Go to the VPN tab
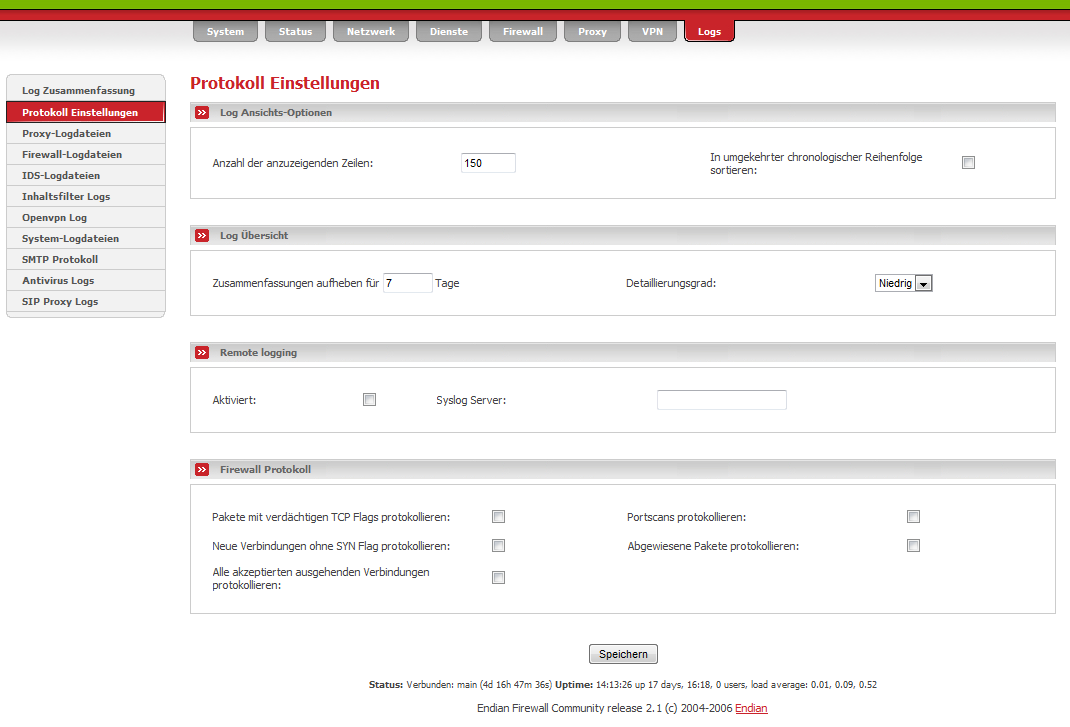The width and height of the screenshot is (1070, 727). (x=652, y=32)
